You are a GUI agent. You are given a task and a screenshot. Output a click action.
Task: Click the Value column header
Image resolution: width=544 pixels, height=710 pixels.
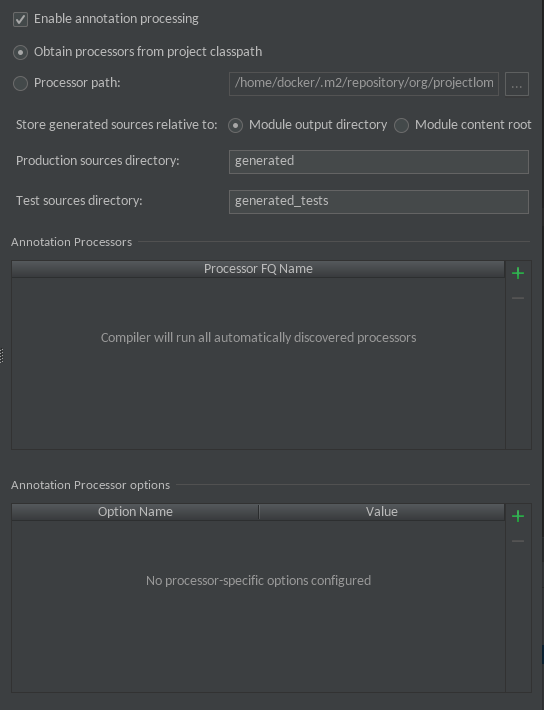381,512
